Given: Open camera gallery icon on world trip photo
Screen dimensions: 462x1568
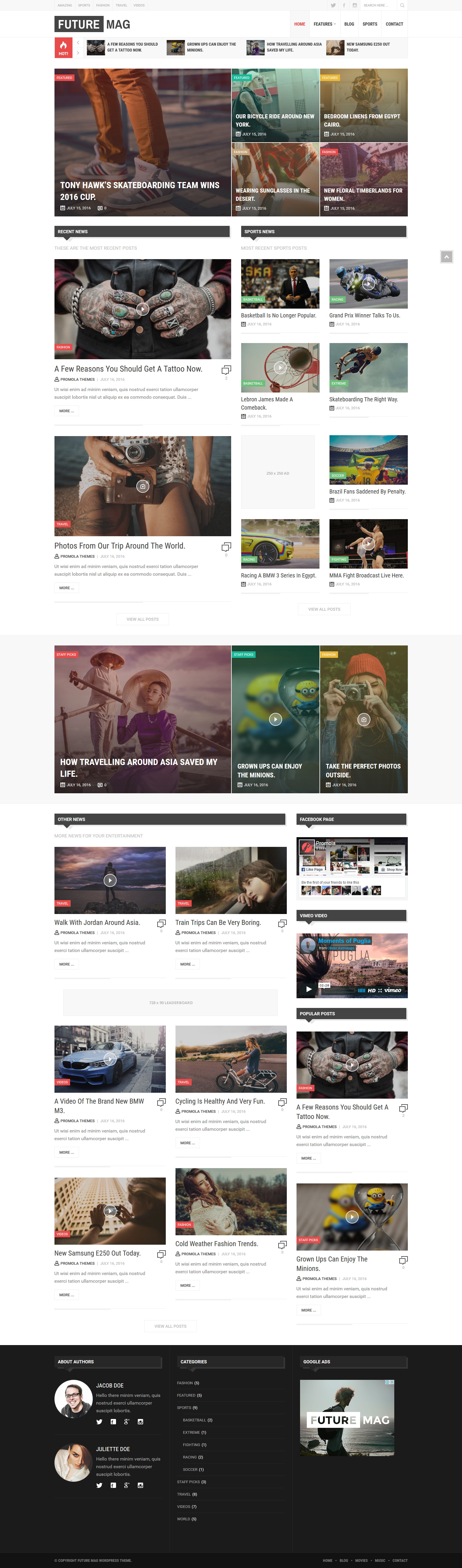Looking at the screenshot, I should [x=143, y=486].
